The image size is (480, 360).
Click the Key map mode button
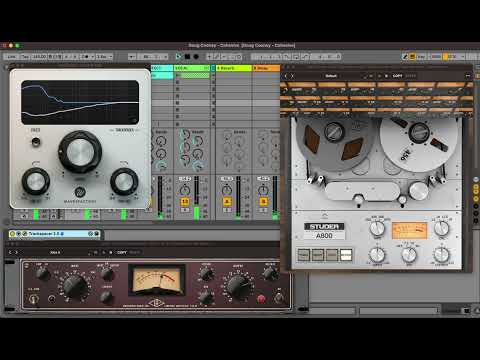click(x=421, y=57)
